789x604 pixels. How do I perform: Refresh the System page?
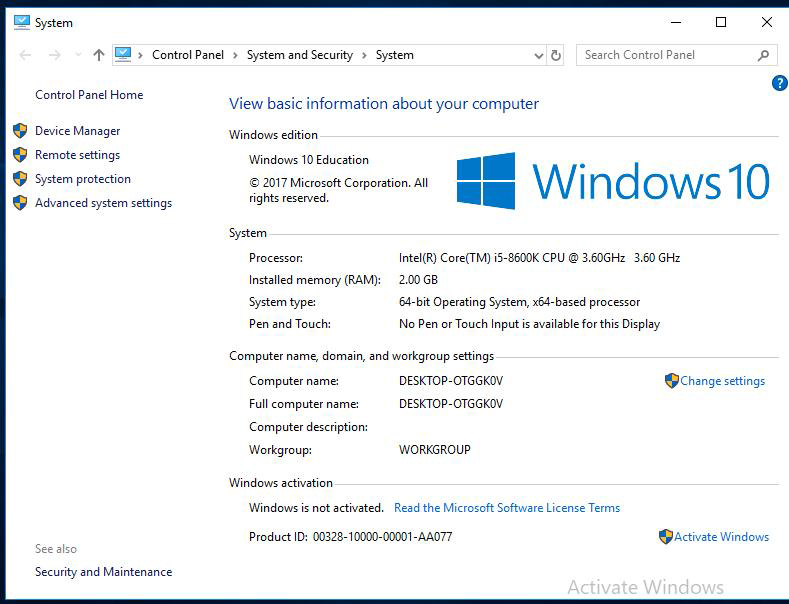point(556,55)
